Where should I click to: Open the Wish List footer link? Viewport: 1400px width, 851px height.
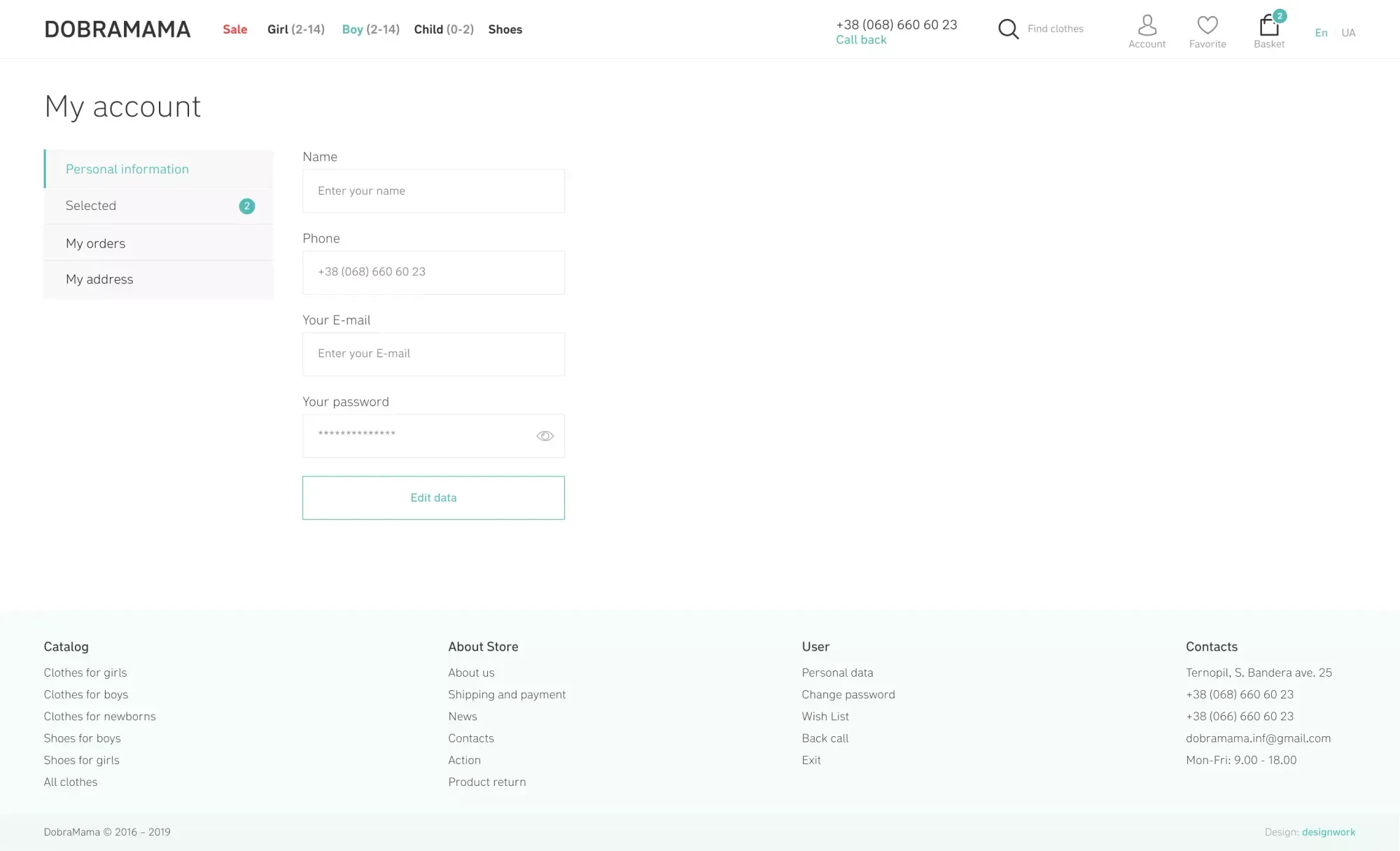(825, 716)
